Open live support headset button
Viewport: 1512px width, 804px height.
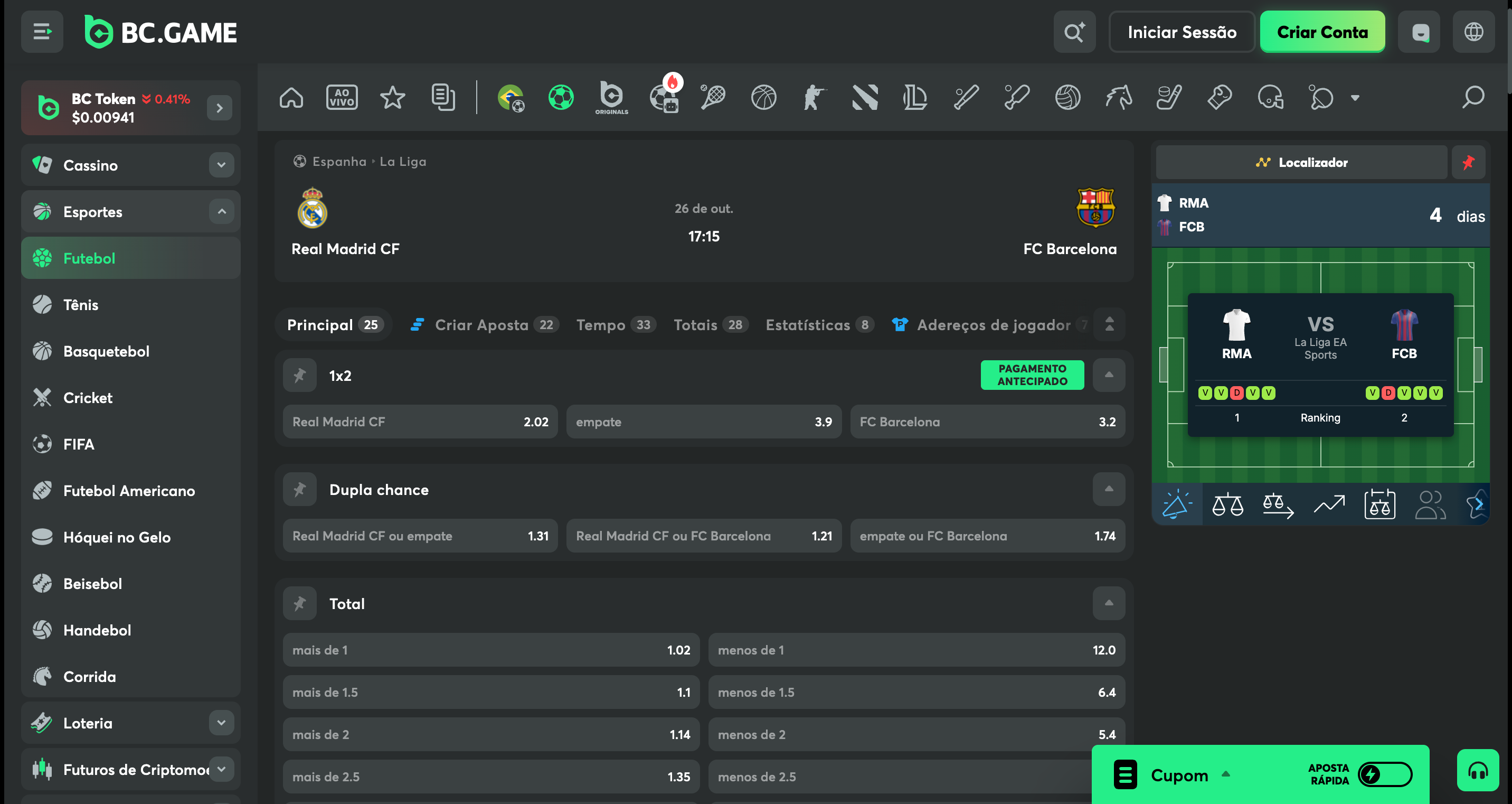click(1477, 771)
